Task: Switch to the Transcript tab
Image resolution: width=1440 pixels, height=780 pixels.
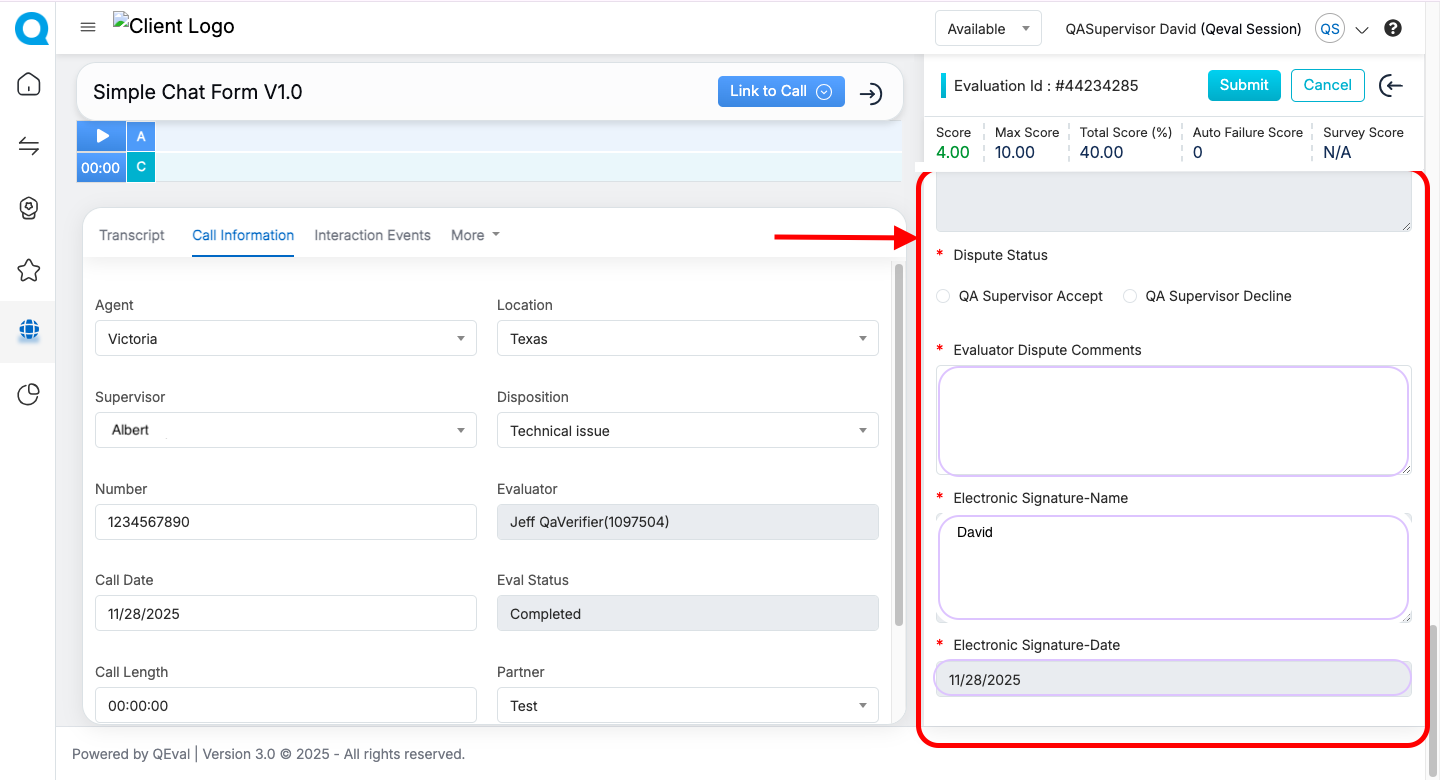Action: (x=132, y=235)
